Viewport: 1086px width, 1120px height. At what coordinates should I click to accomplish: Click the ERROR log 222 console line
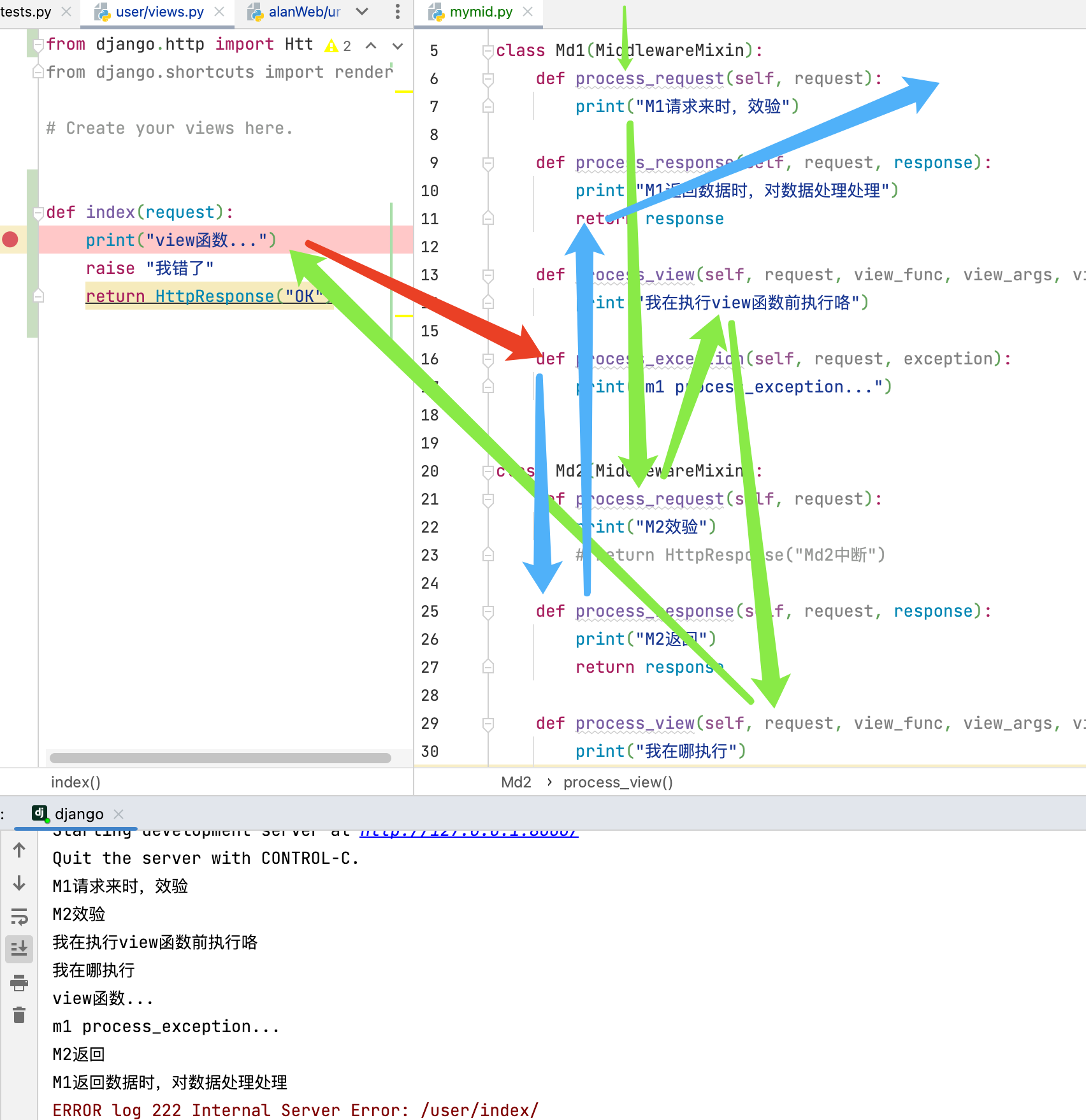click(296, 1110)
